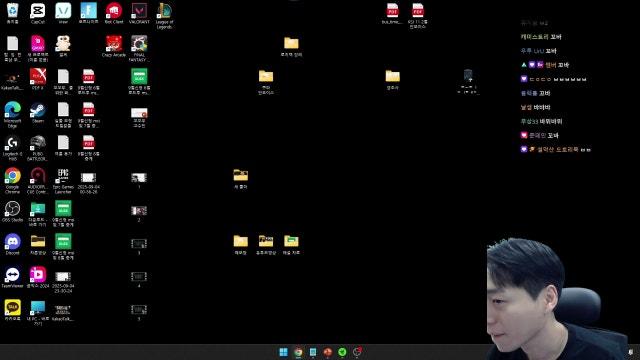Launch CapCut from the desktop
Screen dimensions: 640x360
click(x=38, y=13)
